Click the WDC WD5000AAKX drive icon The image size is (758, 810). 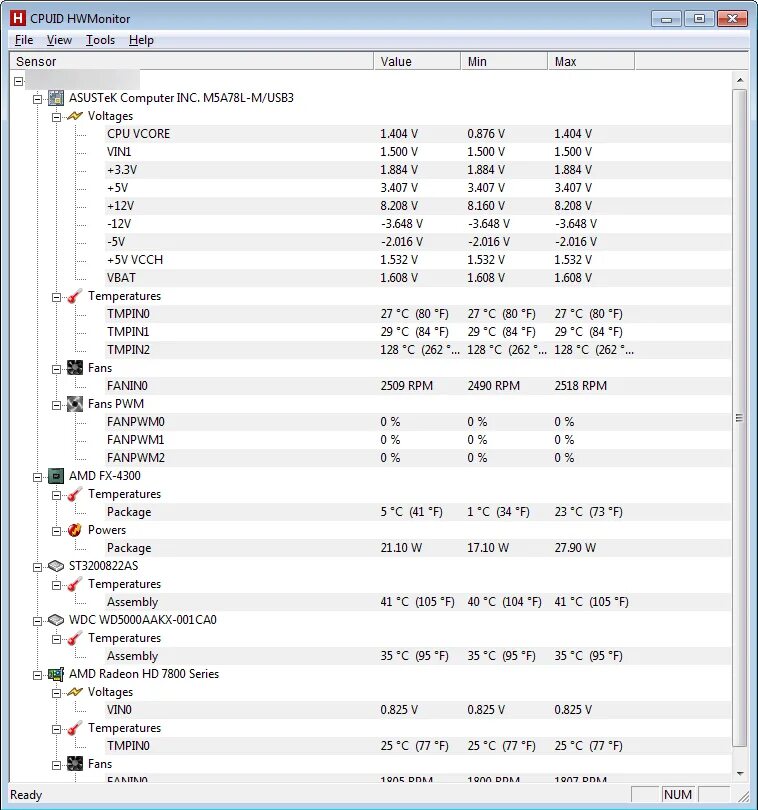(56, 620)
